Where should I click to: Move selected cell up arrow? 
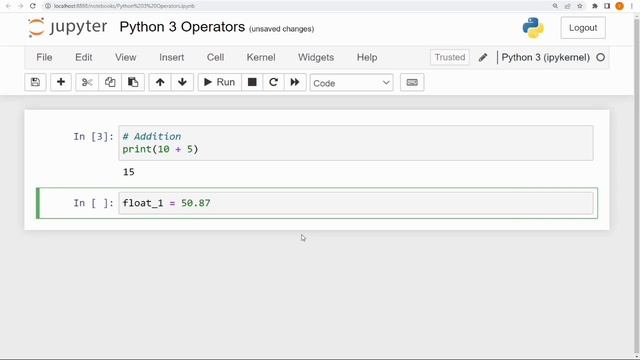click(160, 82)
